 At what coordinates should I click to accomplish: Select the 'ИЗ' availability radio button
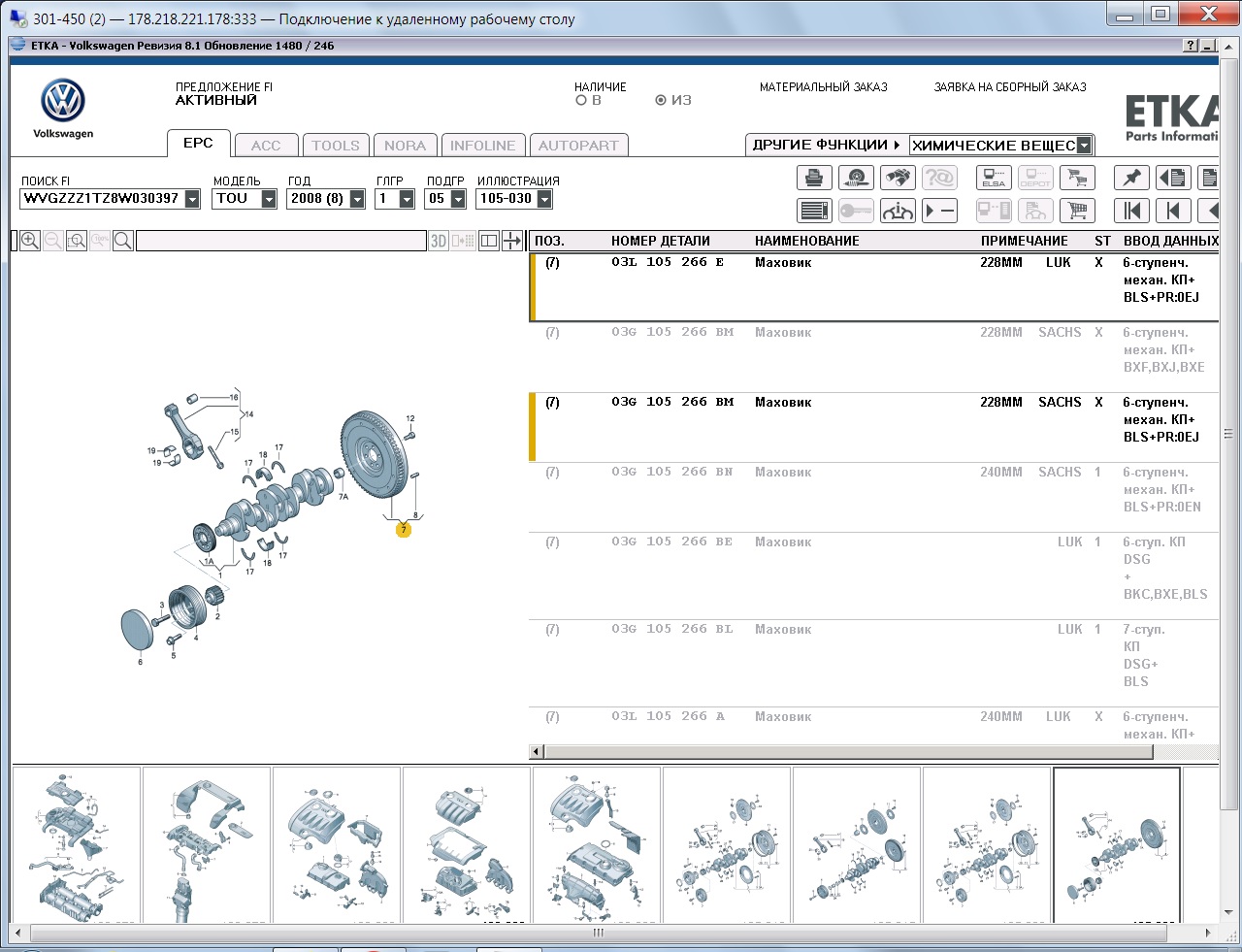[x=661, y=100]
